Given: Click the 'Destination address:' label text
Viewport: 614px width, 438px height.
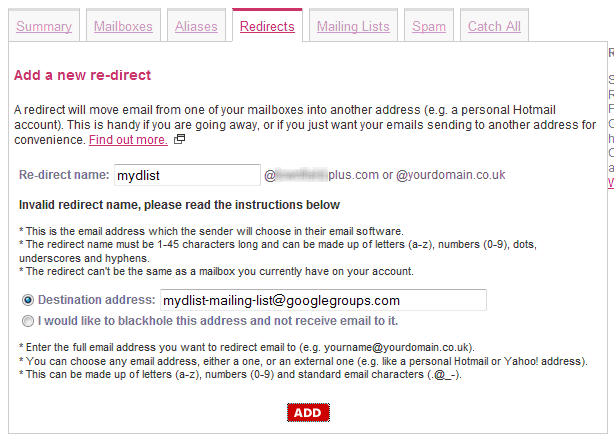Looking at the screenshot, I should [x=97, y=300].
